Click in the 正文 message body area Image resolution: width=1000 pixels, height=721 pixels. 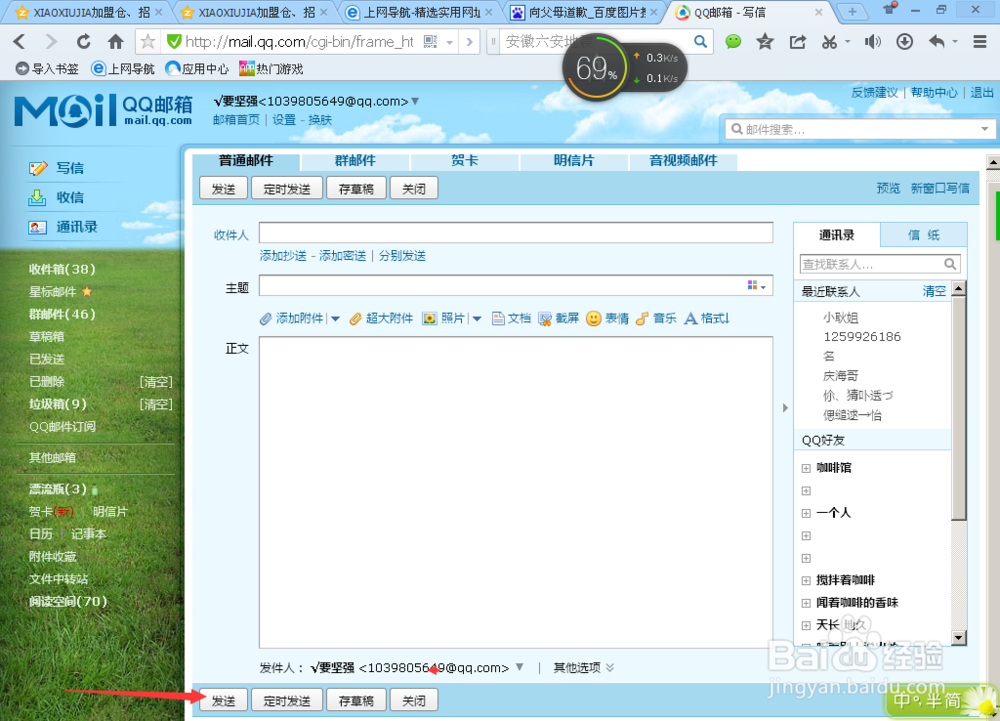[516, 492]
